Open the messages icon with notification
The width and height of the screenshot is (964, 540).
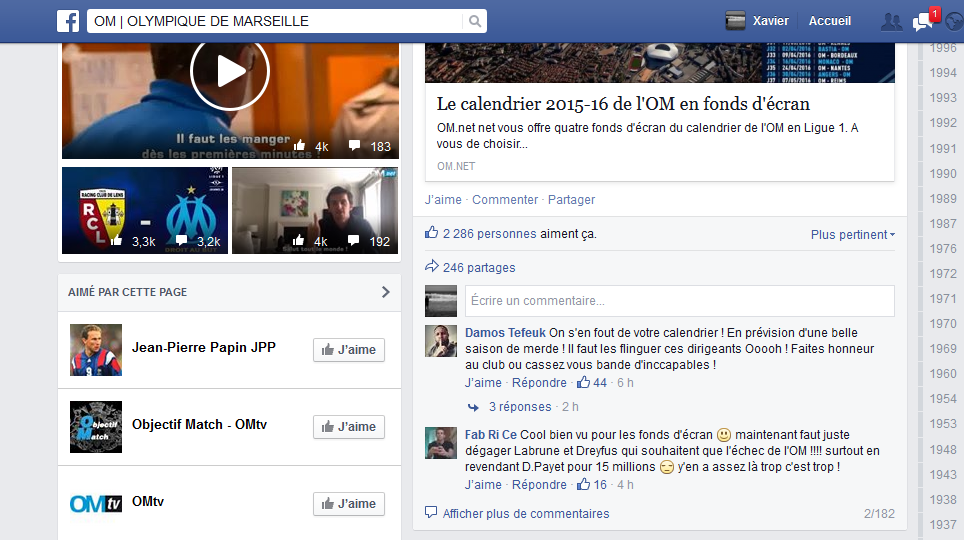[922, 21]
